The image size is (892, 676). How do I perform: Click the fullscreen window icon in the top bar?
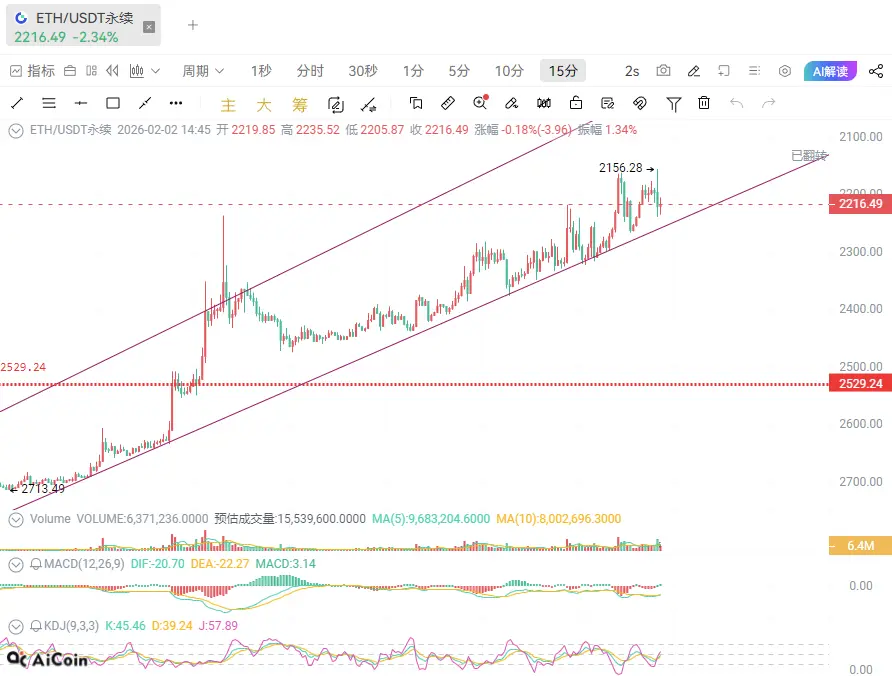[x=724, y=71]
